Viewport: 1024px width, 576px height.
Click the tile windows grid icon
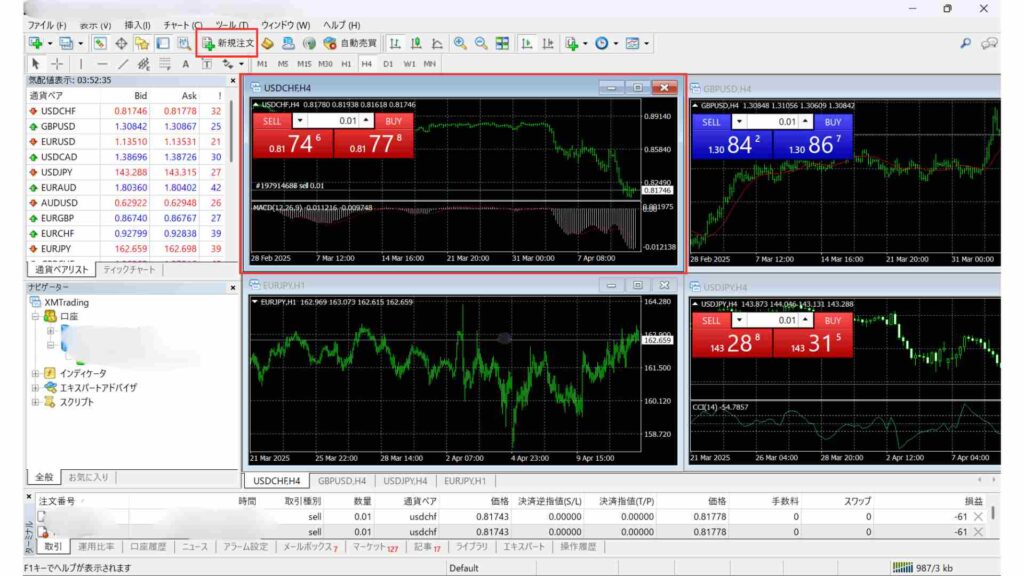click(x=502, y=43)
